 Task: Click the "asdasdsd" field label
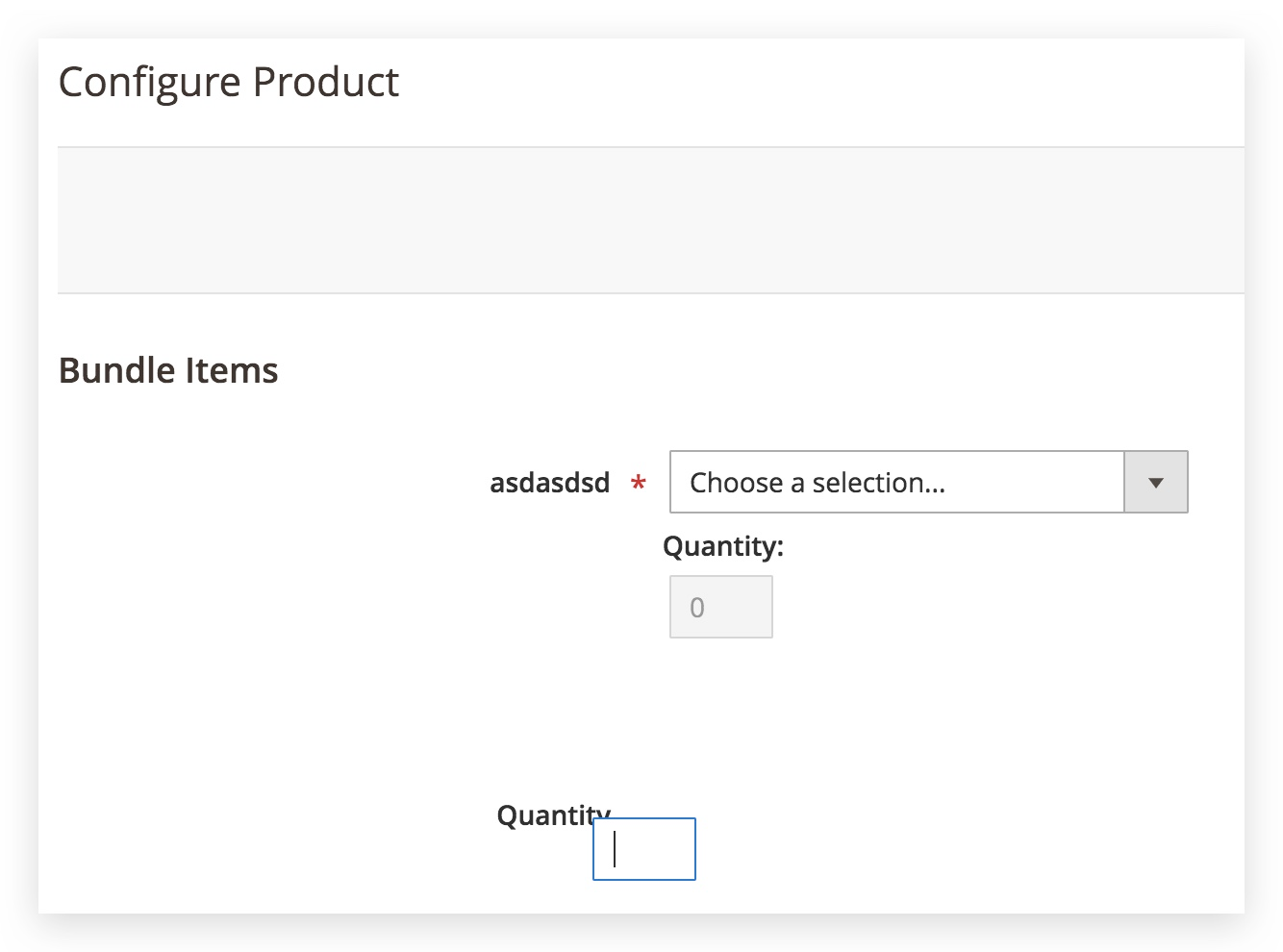[x=549, y=482]
